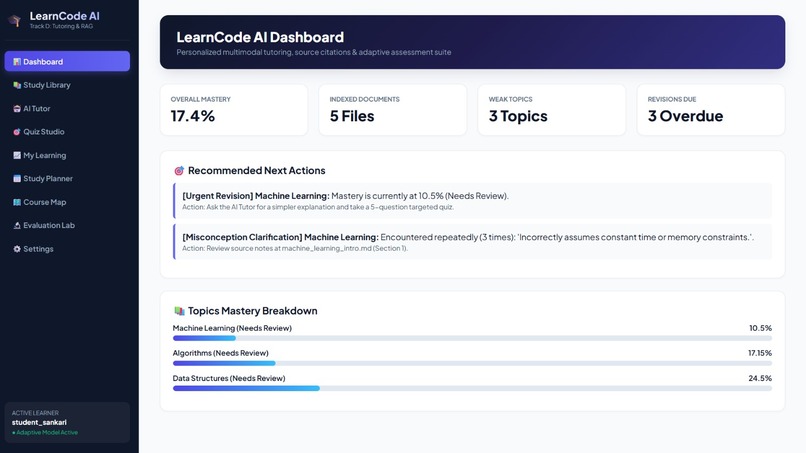The image size is (806, 453).
Task: Click the LearnCode AI Dashboard heading
Action: [260, 37]
